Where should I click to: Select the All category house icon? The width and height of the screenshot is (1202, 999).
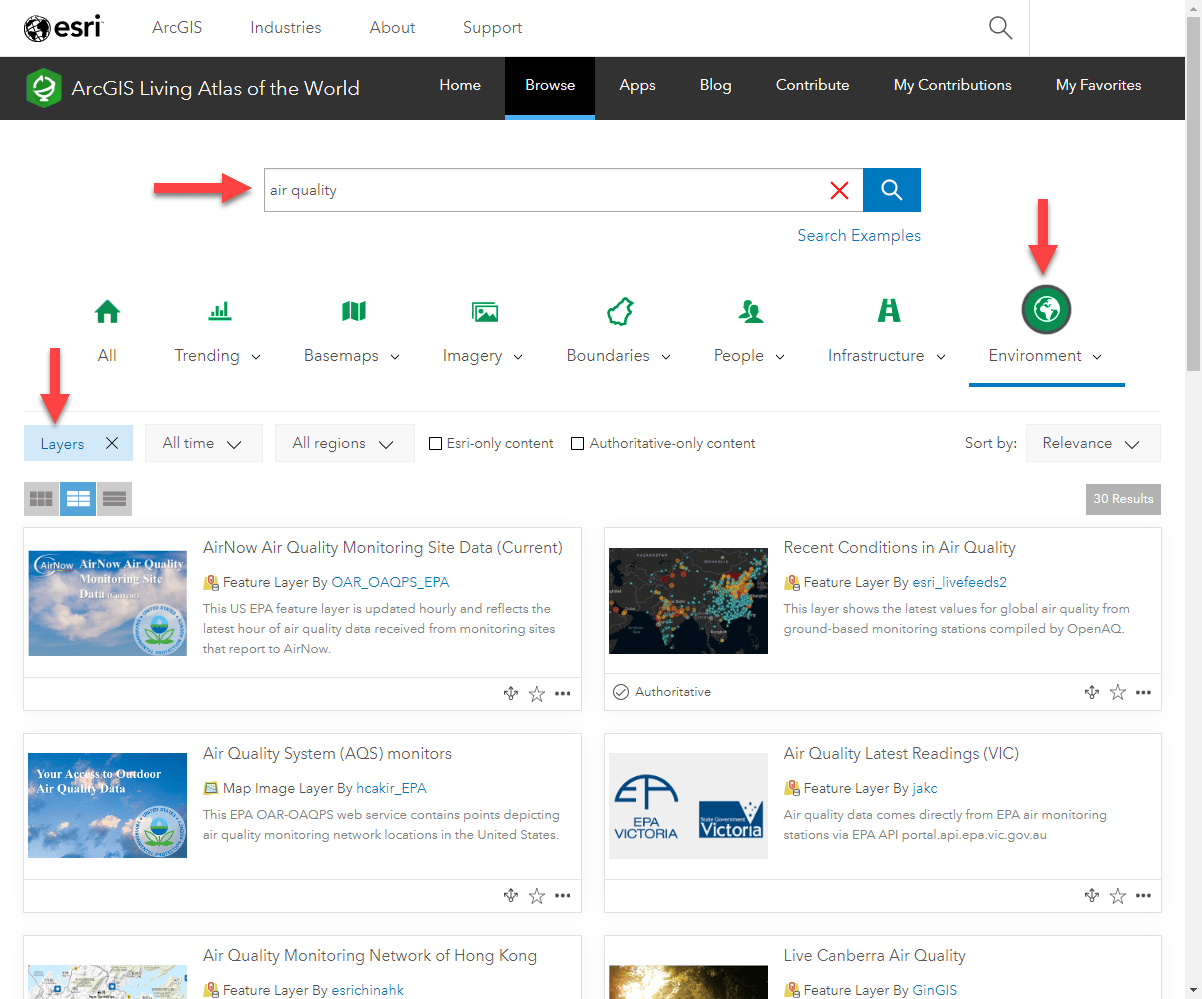107,311
